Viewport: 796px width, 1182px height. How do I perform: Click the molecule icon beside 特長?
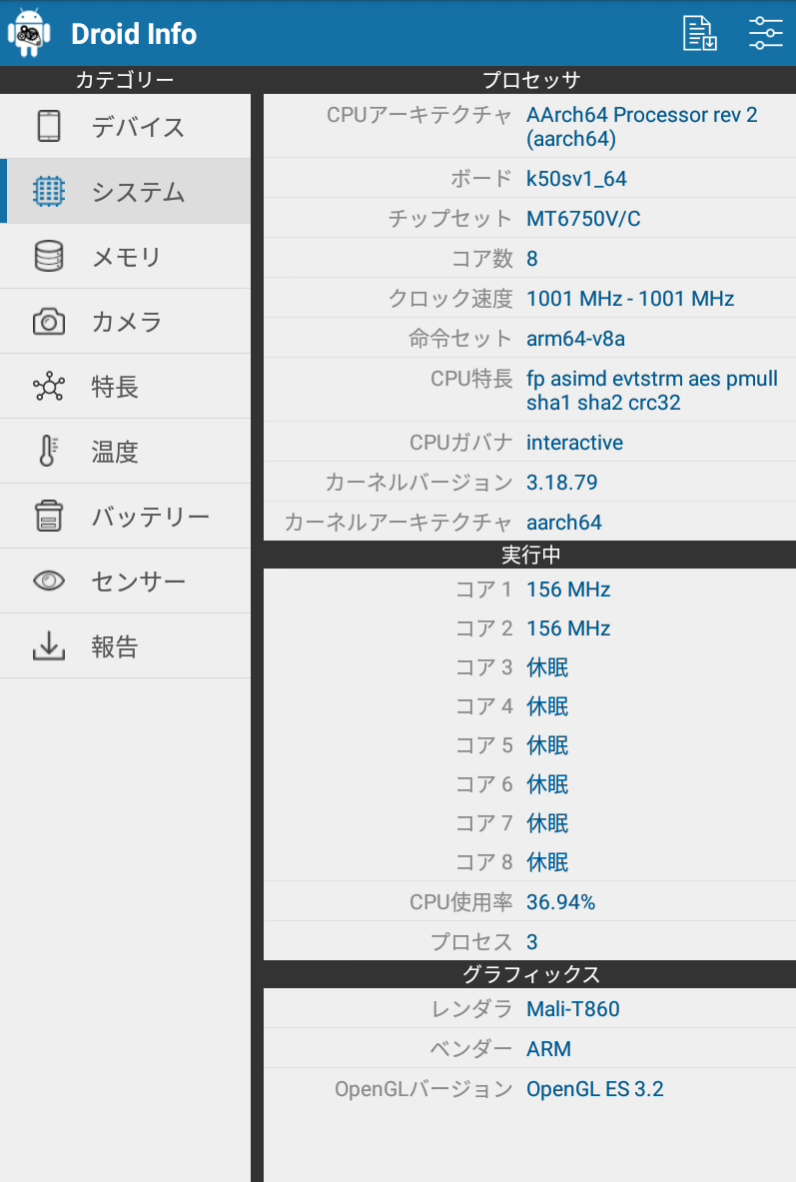(x=49, y=386)
